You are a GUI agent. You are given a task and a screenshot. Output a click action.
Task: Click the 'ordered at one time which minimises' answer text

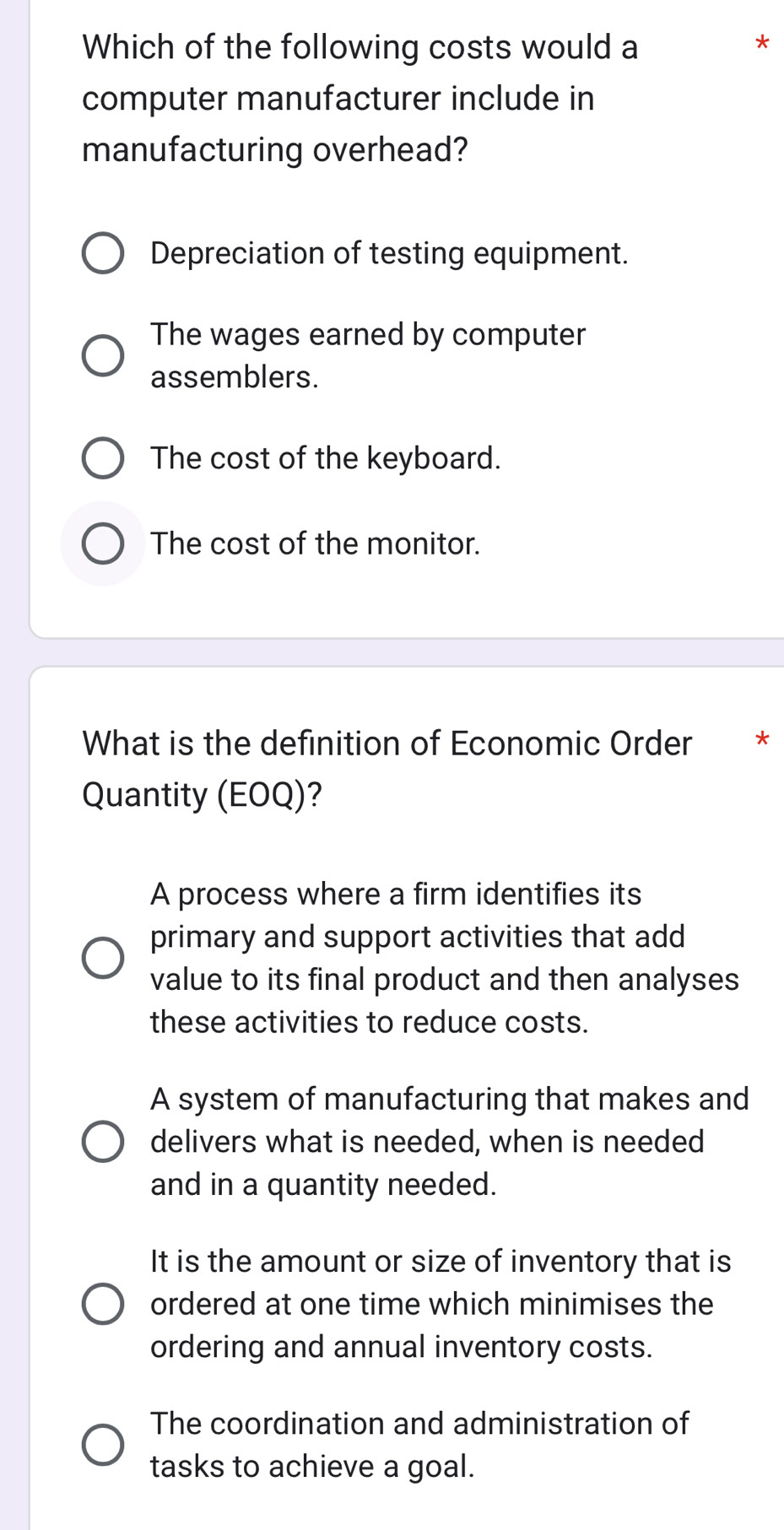tap(432, 1304)
